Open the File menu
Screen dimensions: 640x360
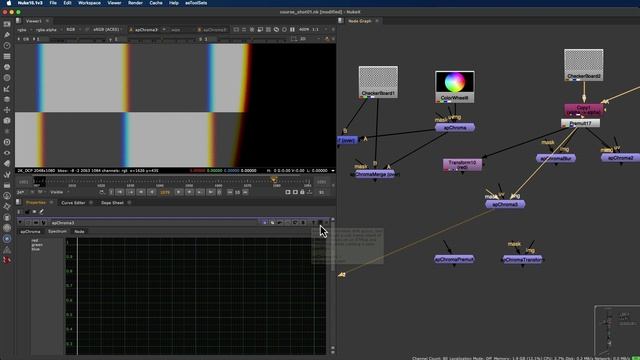point(53,3)
